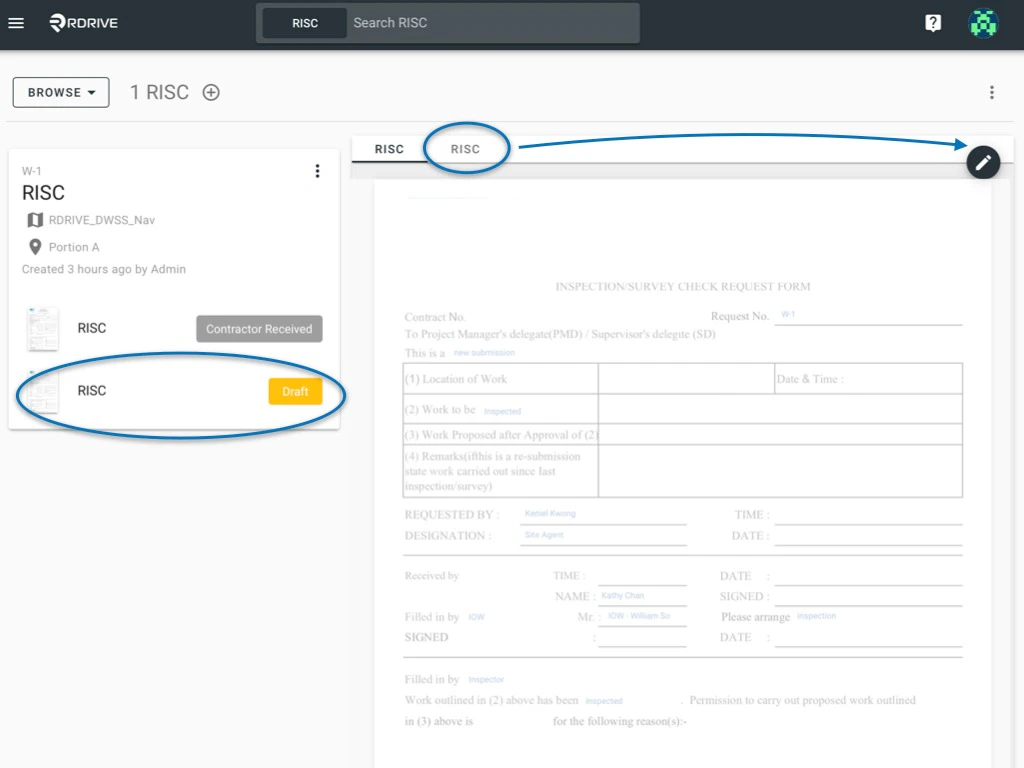Open the navigation hamburger menu
Screen dimensions: 1024x768
pyautogui.click(x=16, y=23)
